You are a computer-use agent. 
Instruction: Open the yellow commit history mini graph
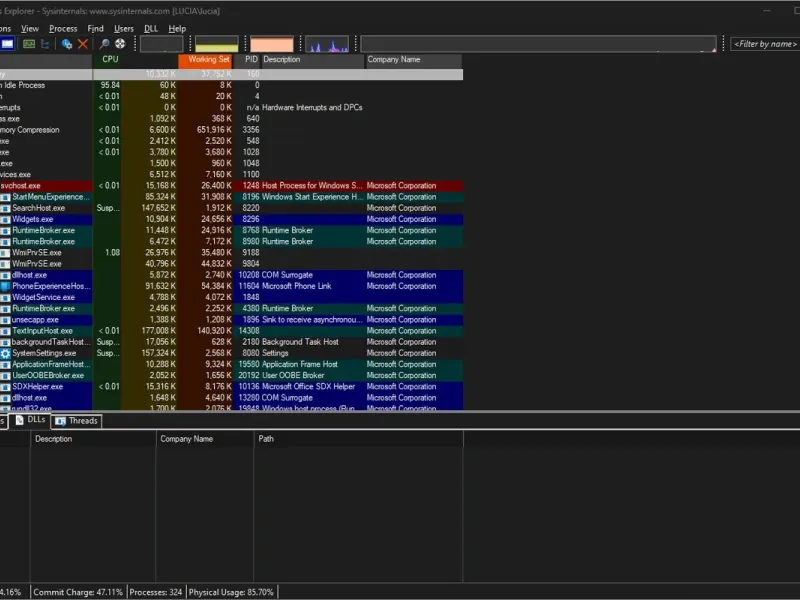217,44
